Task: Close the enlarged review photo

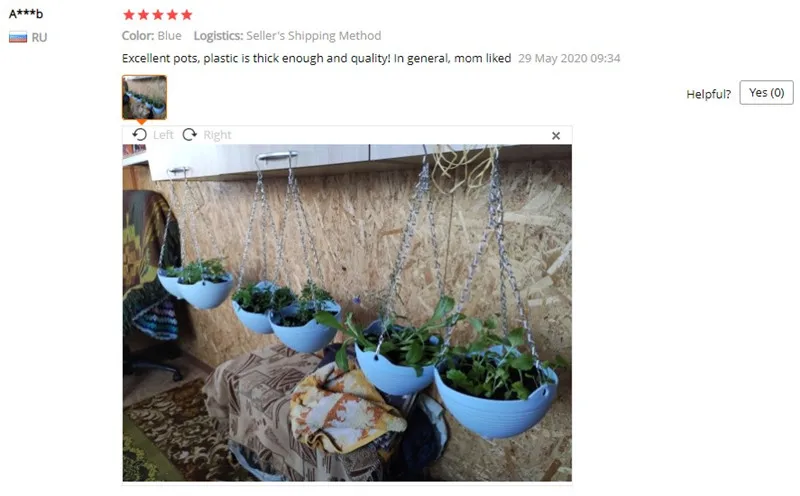Action: coord(556,136)
